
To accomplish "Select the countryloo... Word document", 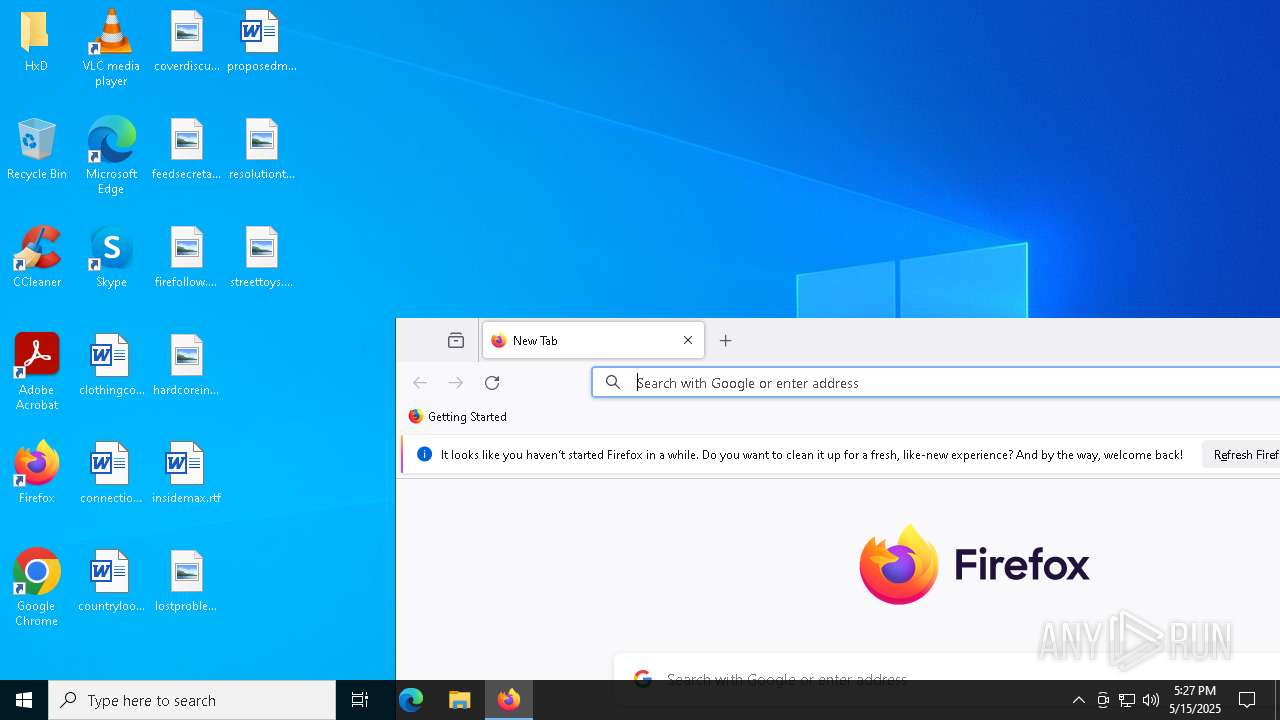I will click(111, 582).
